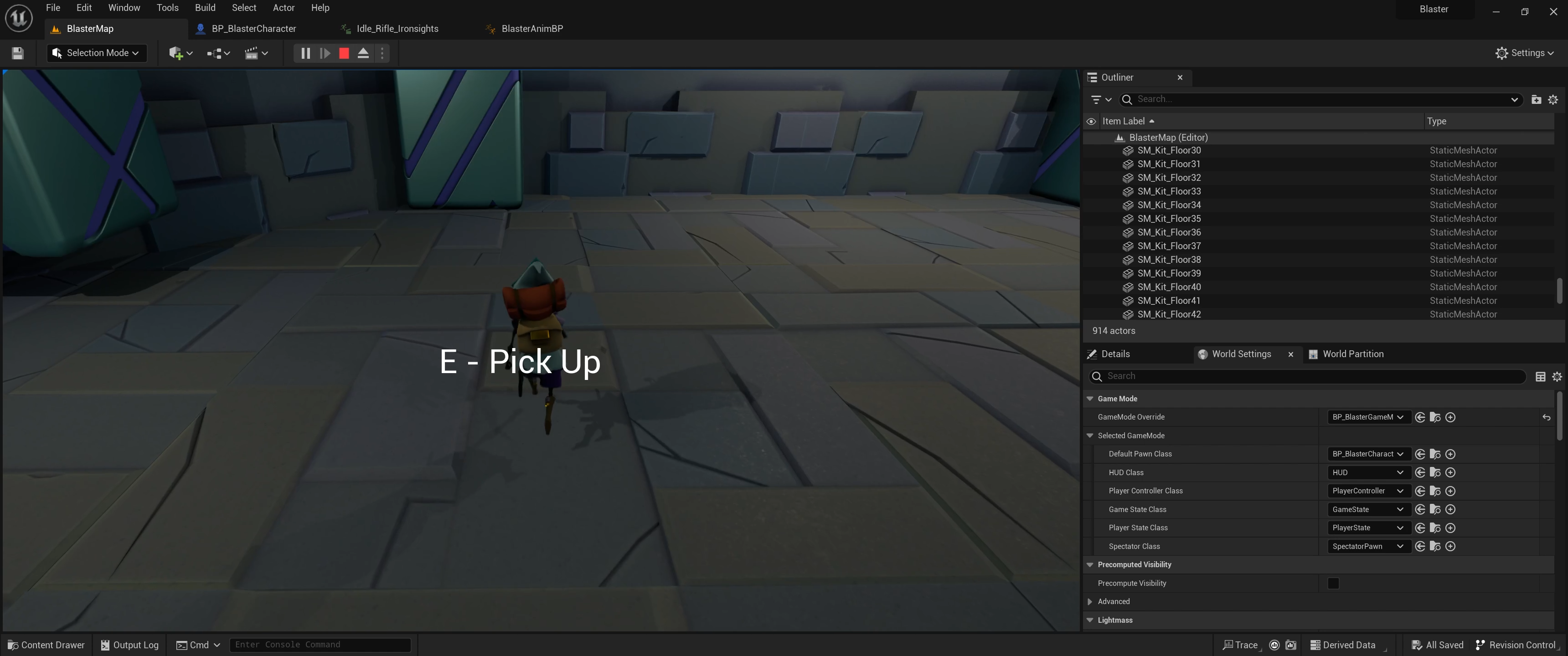Click the console command input field
Image resolution: width=1568 pixels, height=656 pixels.
coord(320,645)
